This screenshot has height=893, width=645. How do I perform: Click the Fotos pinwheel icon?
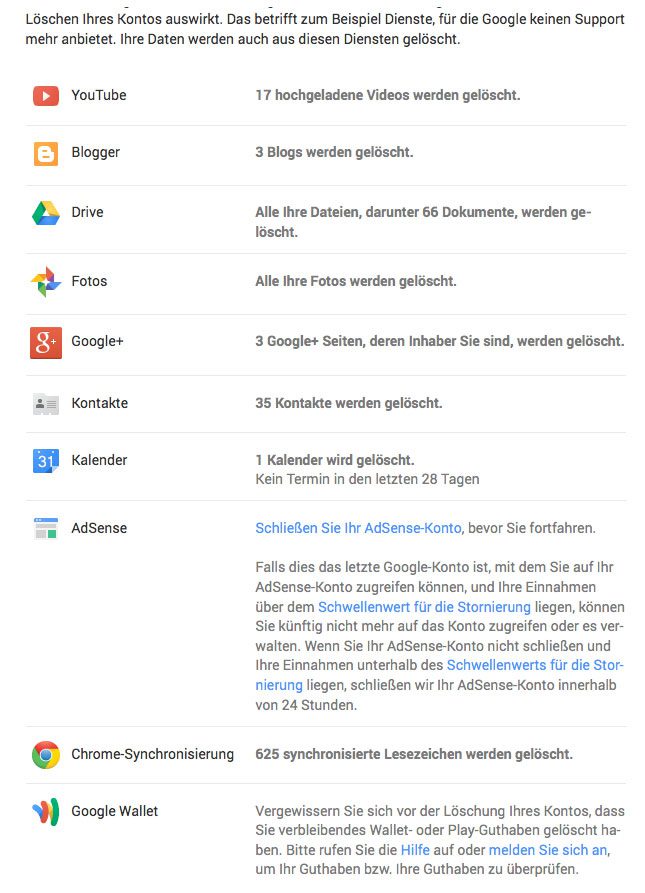[x=46, y=282]
